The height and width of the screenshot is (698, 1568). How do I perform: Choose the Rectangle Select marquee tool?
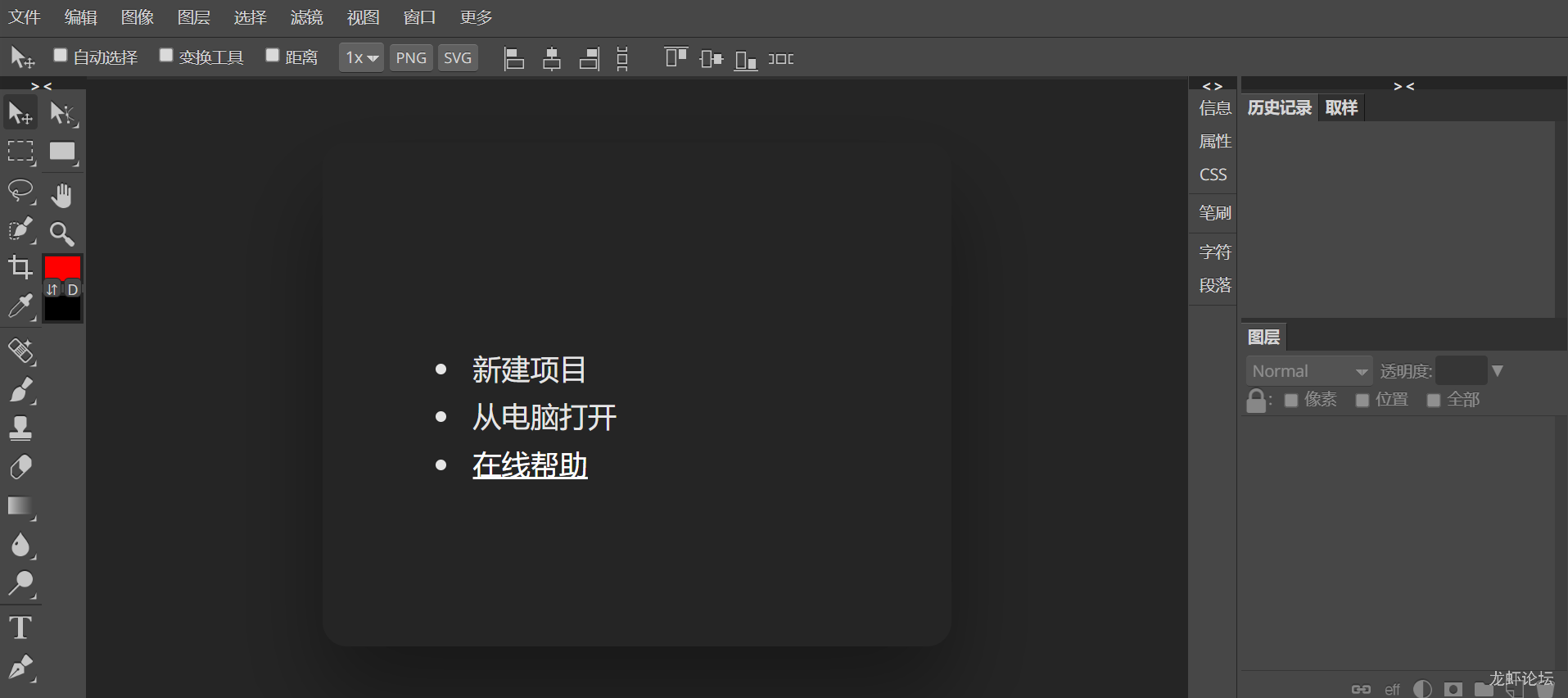[20, 152]
